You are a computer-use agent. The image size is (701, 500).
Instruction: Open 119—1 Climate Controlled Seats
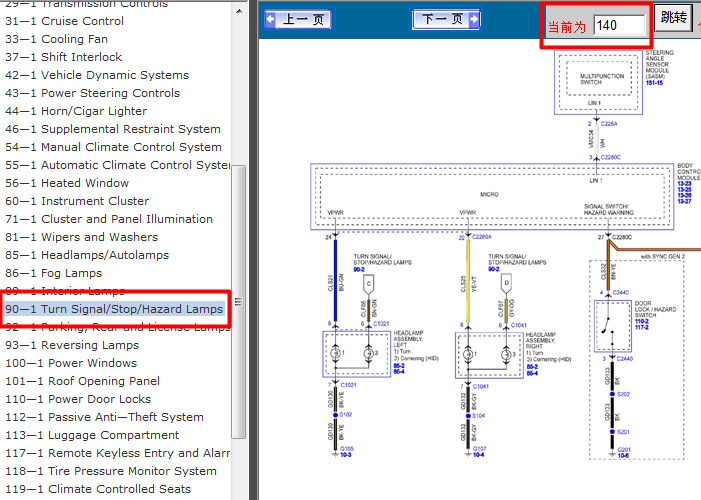pyautogui.click(x=98, y=489)
